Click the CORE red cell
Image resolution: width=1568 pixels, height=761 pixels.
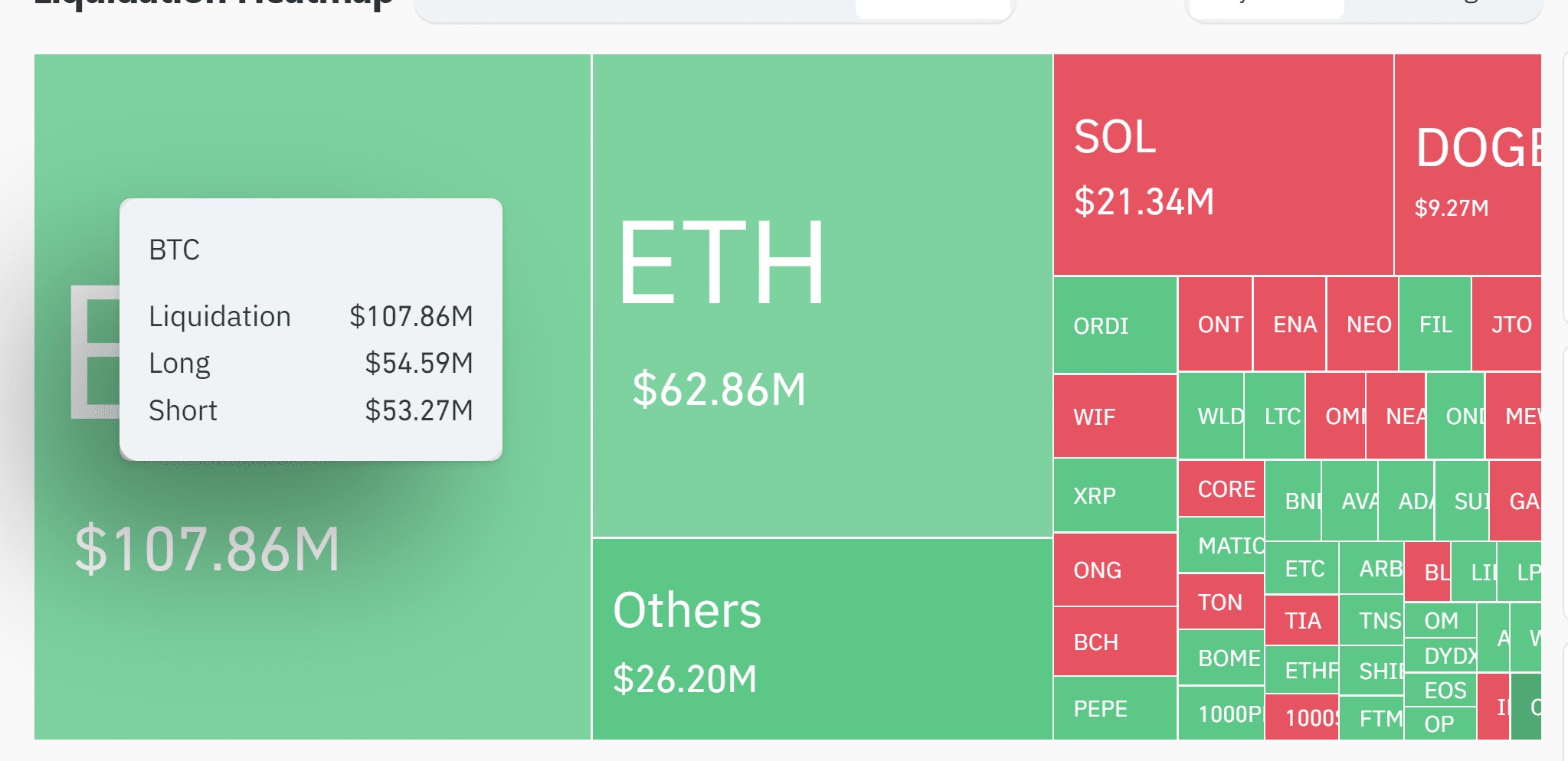(1221, 488)
